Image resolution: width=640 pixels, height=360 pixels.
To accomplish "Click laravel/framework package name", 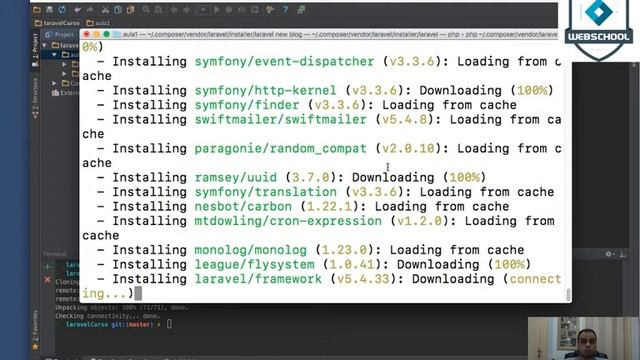I will pyautogui.click(x=258, y=279).
